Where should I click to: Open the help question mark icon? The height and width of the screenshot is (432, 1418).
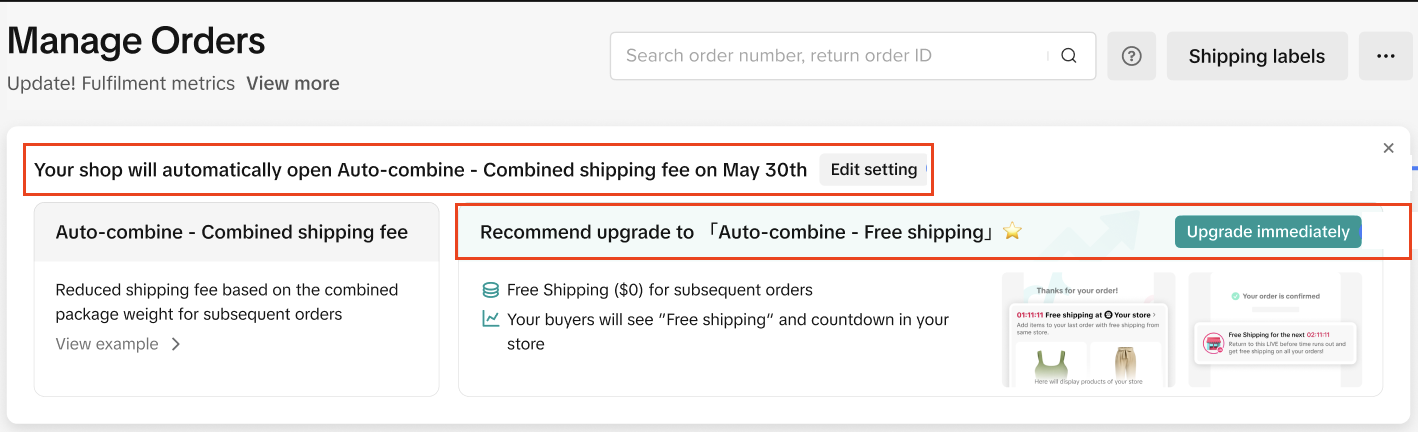point(1132,56)
